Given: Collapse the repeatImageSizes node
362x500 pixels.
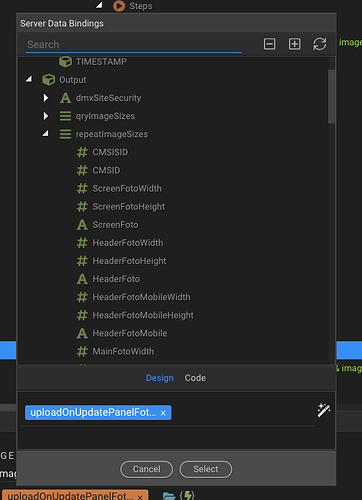Looking at the screenshot, I should click(x=45, y=134).
